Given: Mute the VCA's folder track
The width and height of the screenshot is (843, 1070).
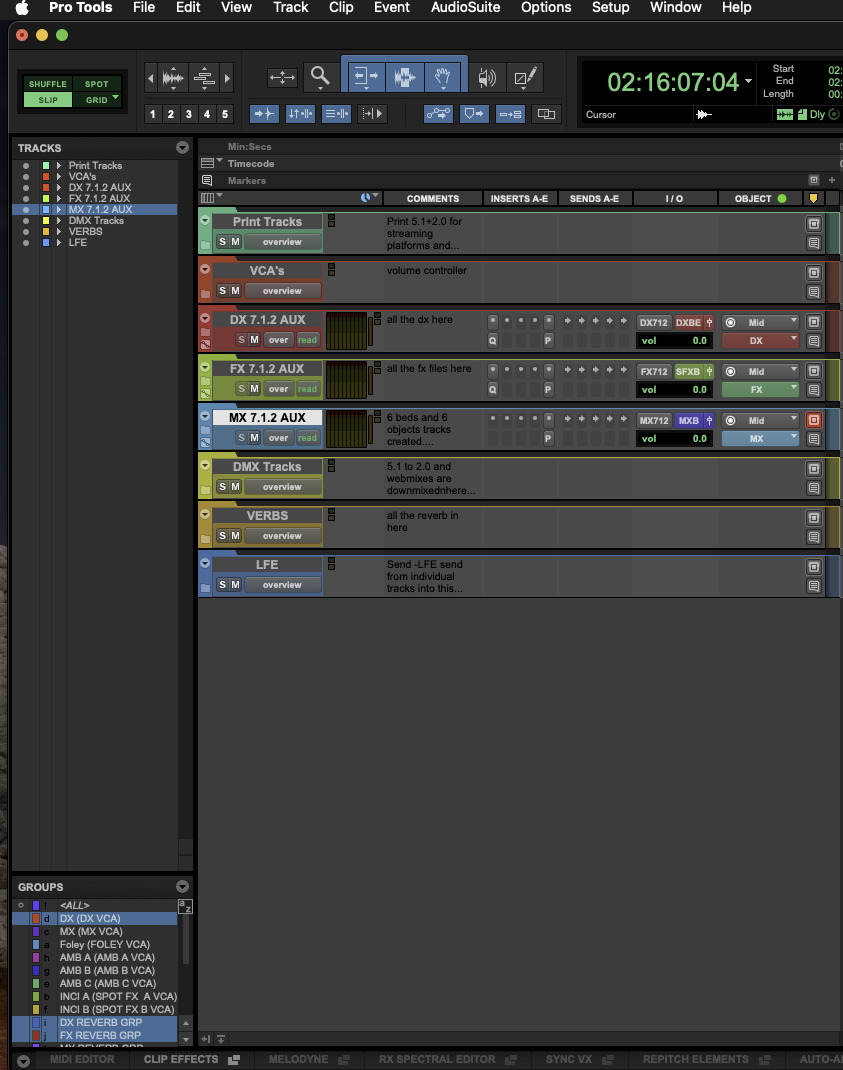Looking at the screenshot, I should click(235, 291).
